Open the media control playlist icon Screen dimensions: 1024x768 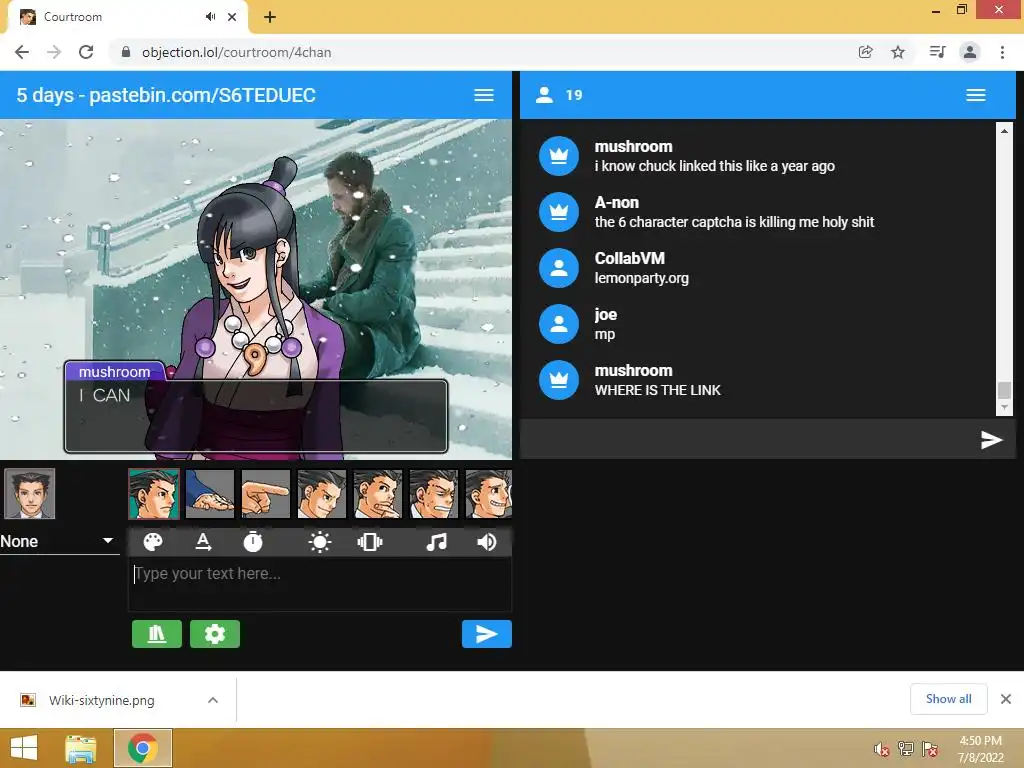point(937,52)
